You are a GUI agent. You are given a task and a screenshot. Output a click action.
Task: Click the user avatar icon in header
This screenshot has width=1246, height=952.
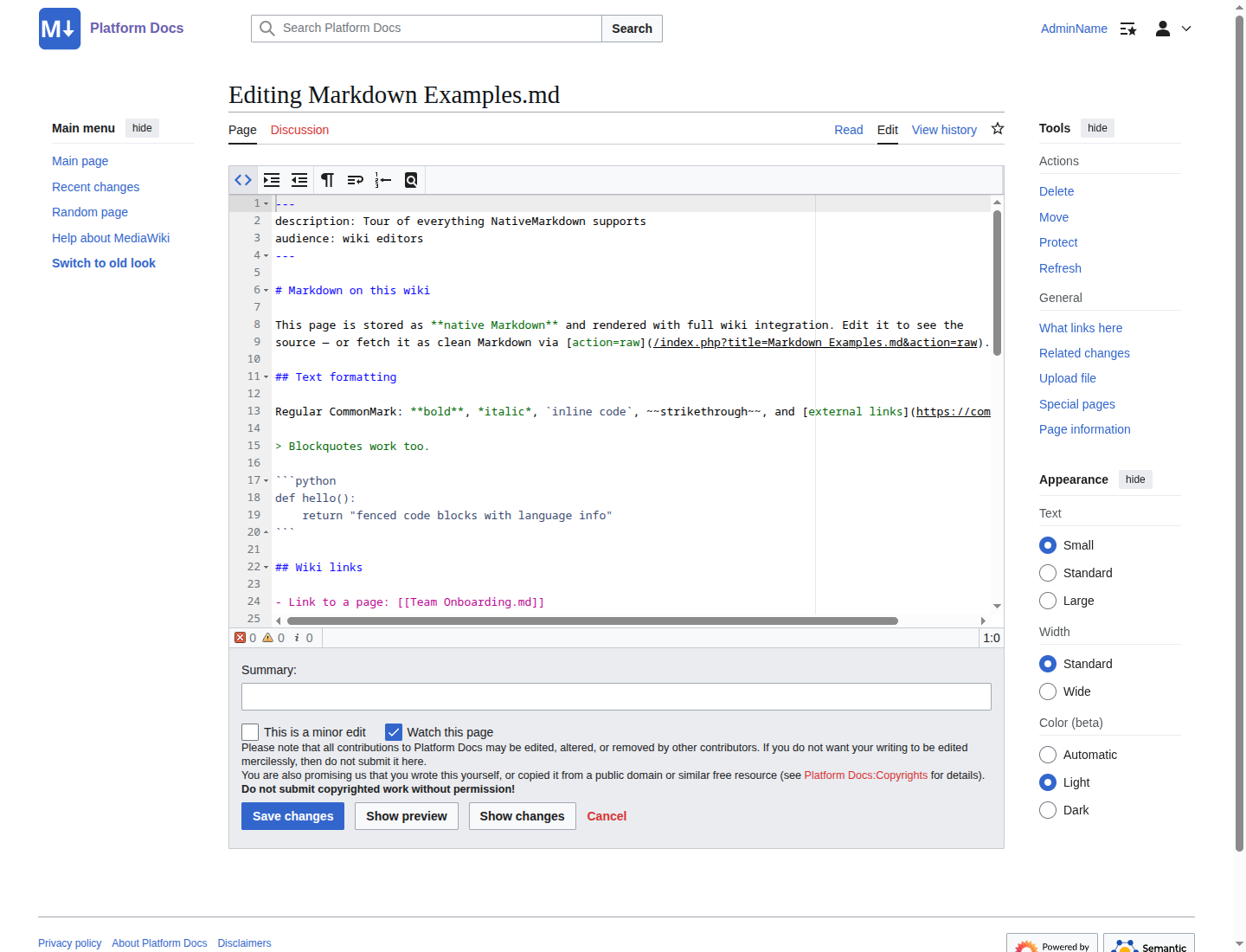point(1163,29)
